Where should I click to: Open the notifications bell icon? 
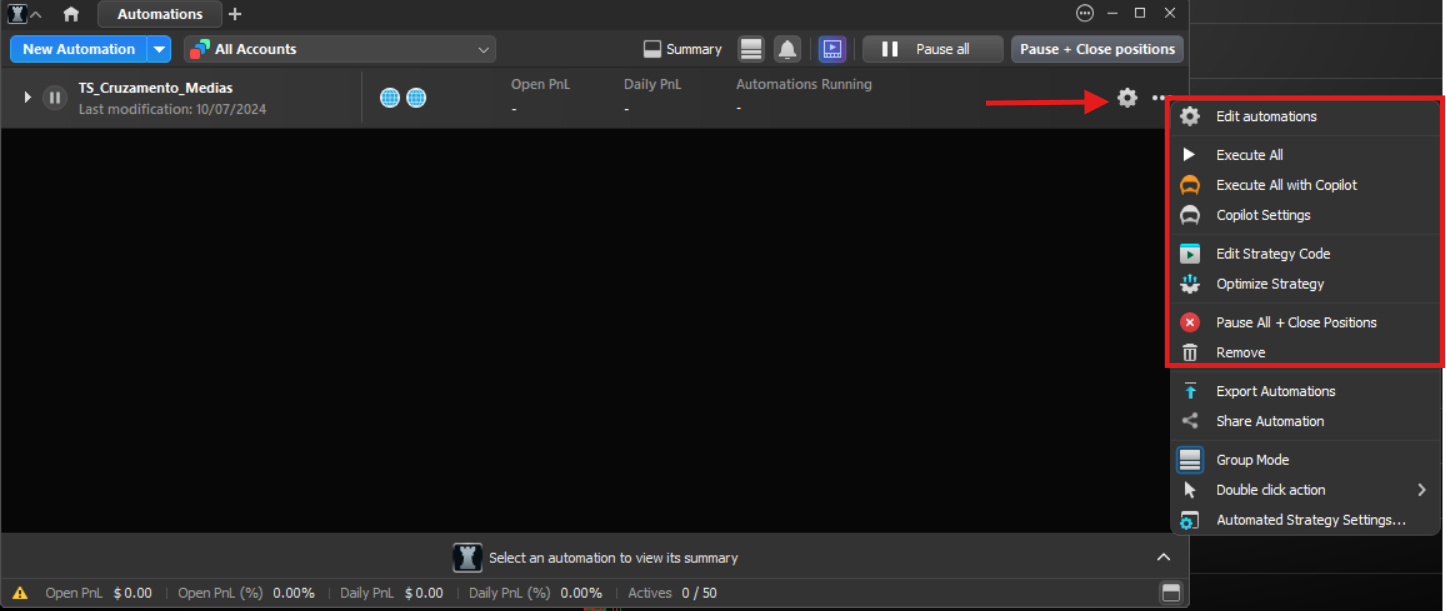pyautogui.click(x=788, y=49)
